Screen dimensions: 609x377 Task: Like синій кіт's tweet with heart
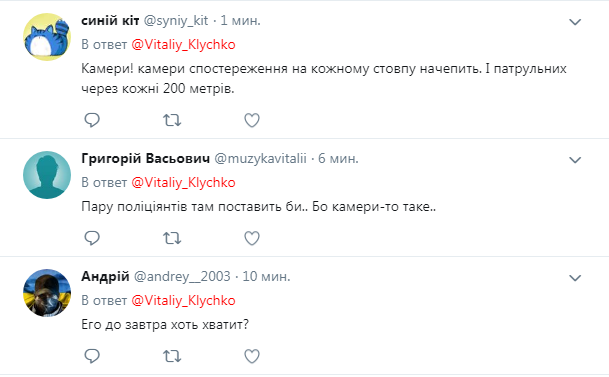click(252, 120)
